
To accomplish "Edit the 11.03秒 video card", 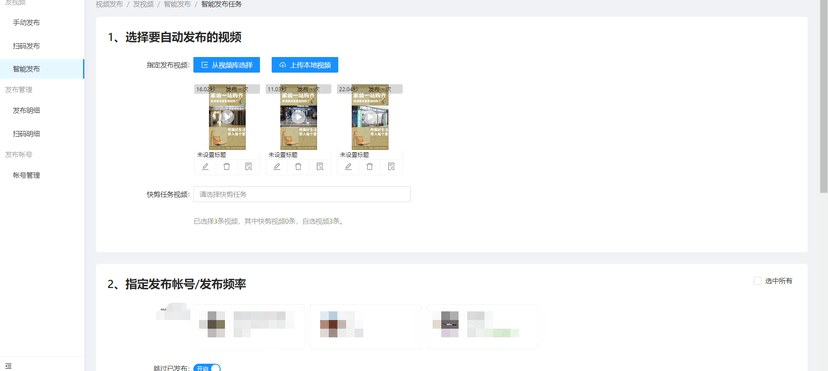I will pyautogui.click(x=277, y=167).
